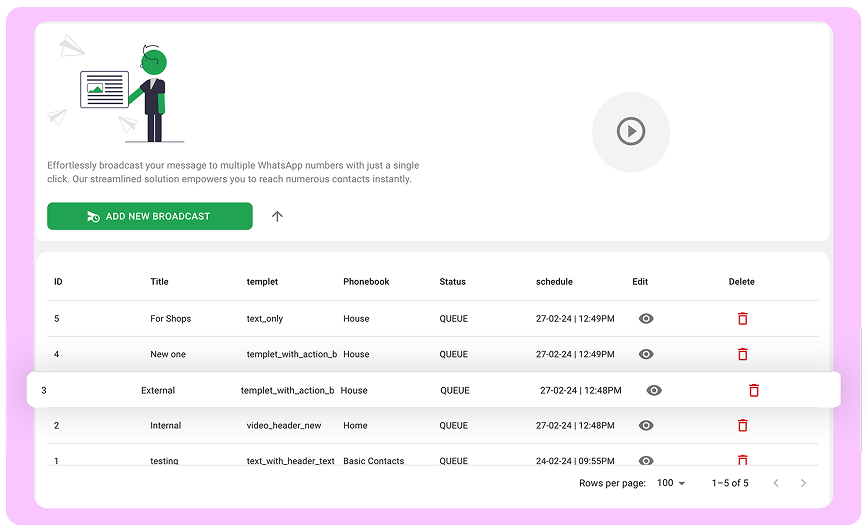
Task: Delete the 'testing' broadcast row
Action: [742, 460]
